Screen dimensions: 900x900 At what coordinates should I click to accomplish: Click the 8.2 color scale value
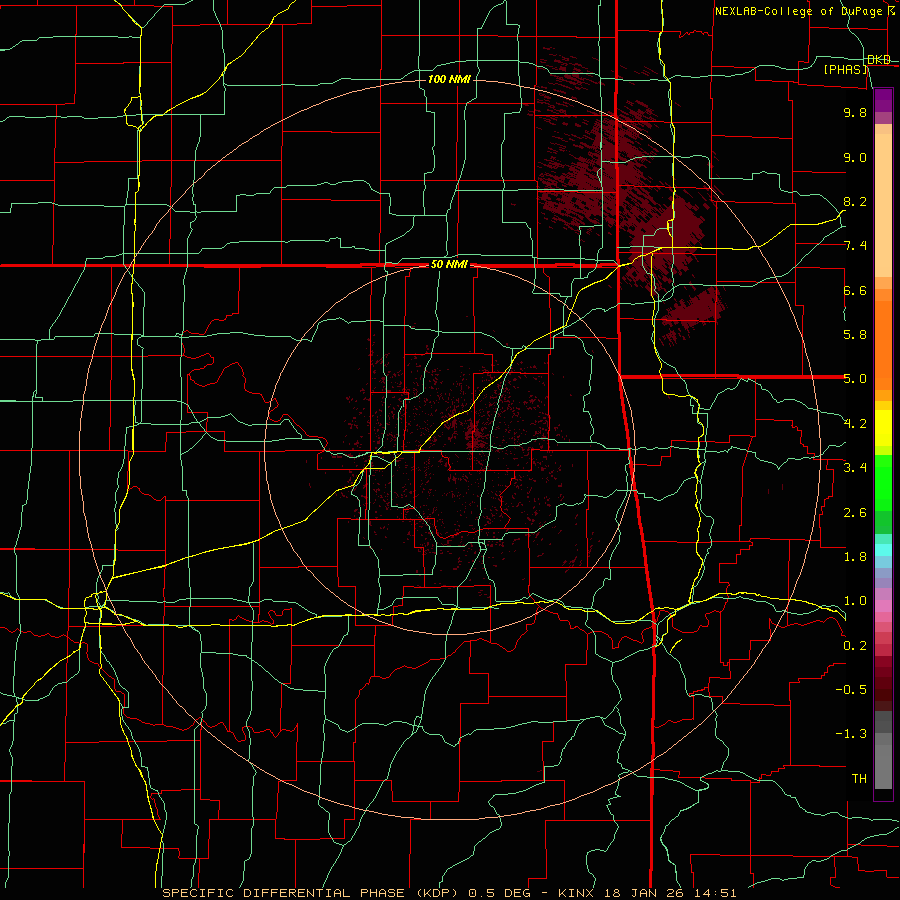pos(855,201)
